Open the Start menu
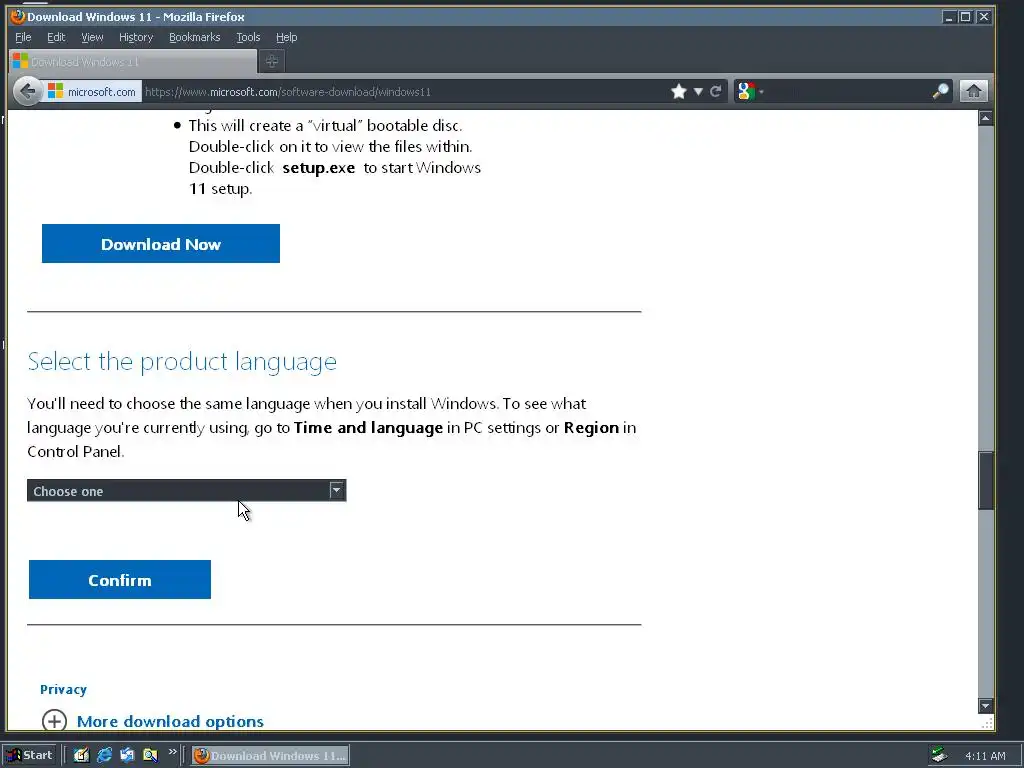 pyautogui.click(x=29, y=755)
